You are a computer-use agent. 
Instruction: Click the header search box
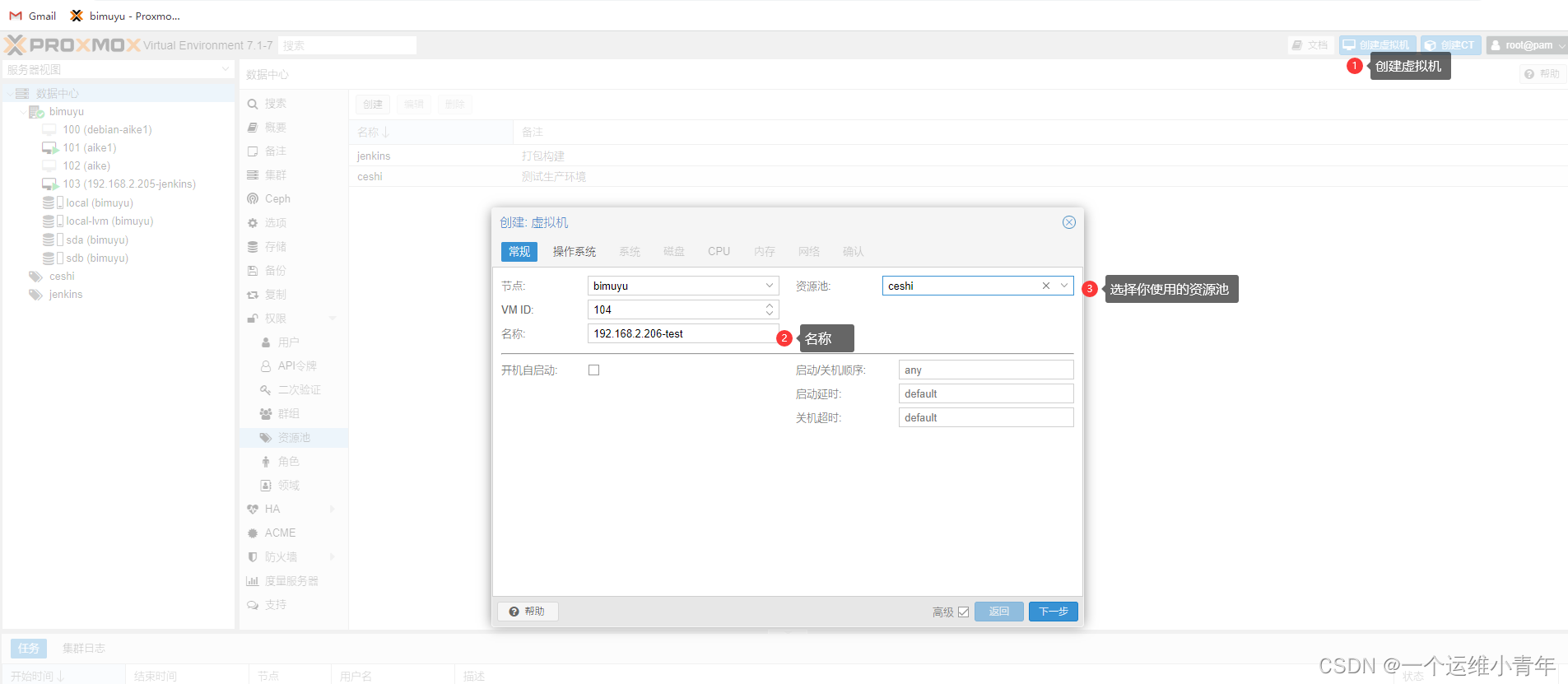[347, 45]
